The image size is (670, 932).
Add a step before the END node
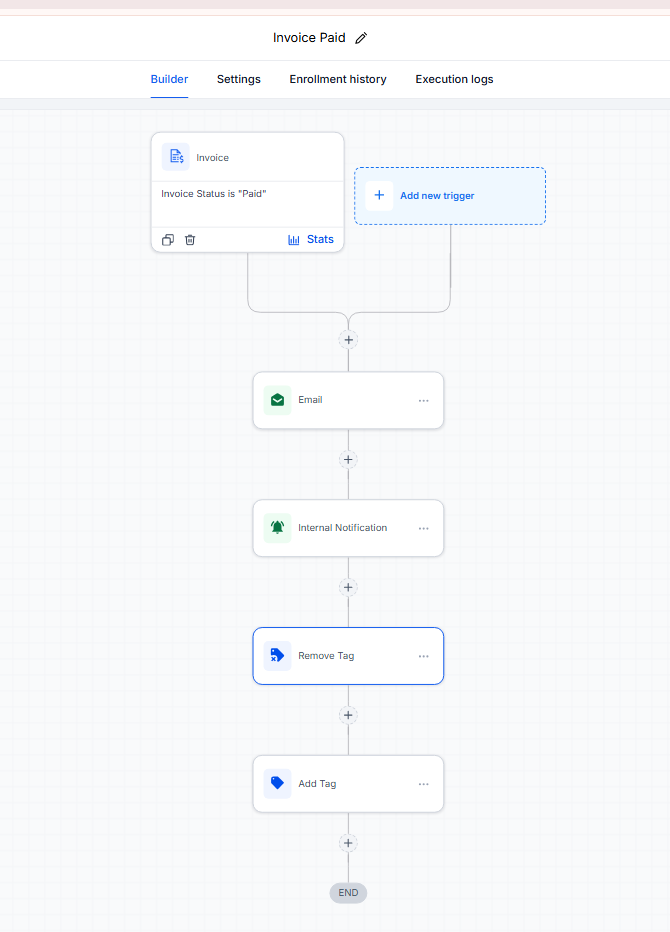click(x=348, y=843)
